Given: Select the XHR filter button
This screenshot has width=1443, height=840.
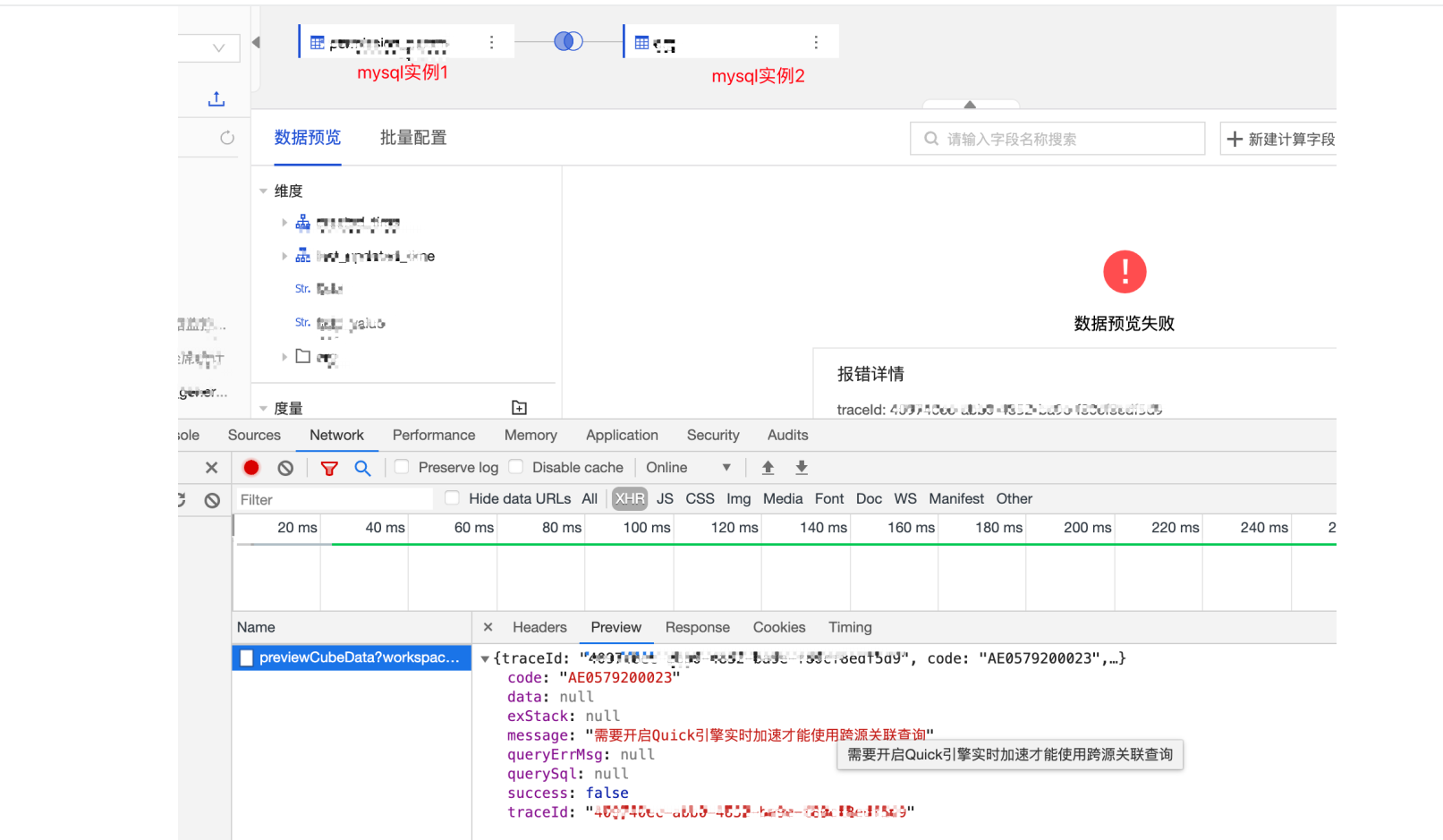Looking at the screenshot, I should 629,499.
